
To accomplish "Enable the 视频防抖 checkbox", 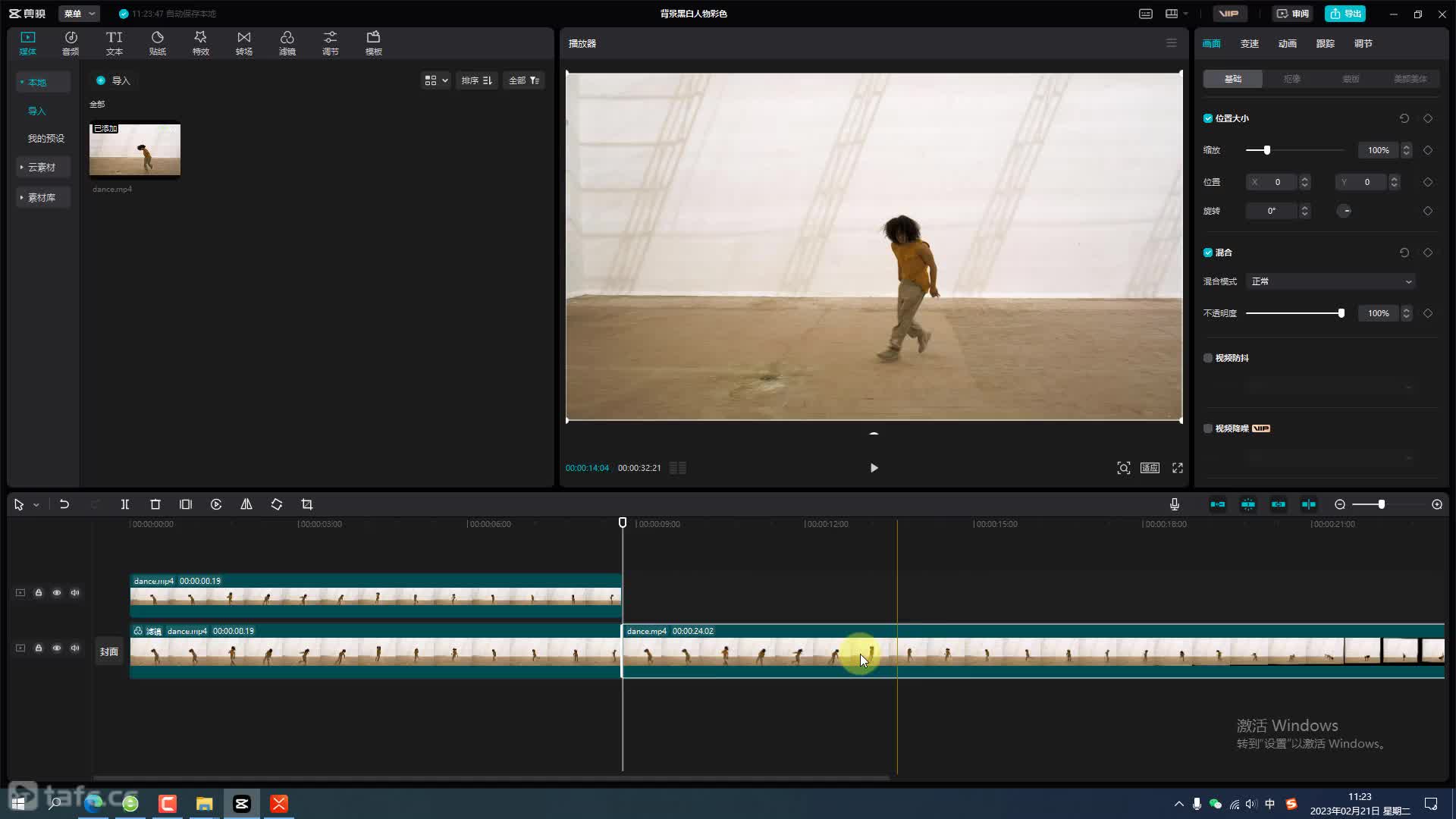I will click(x=1208, y=358).
